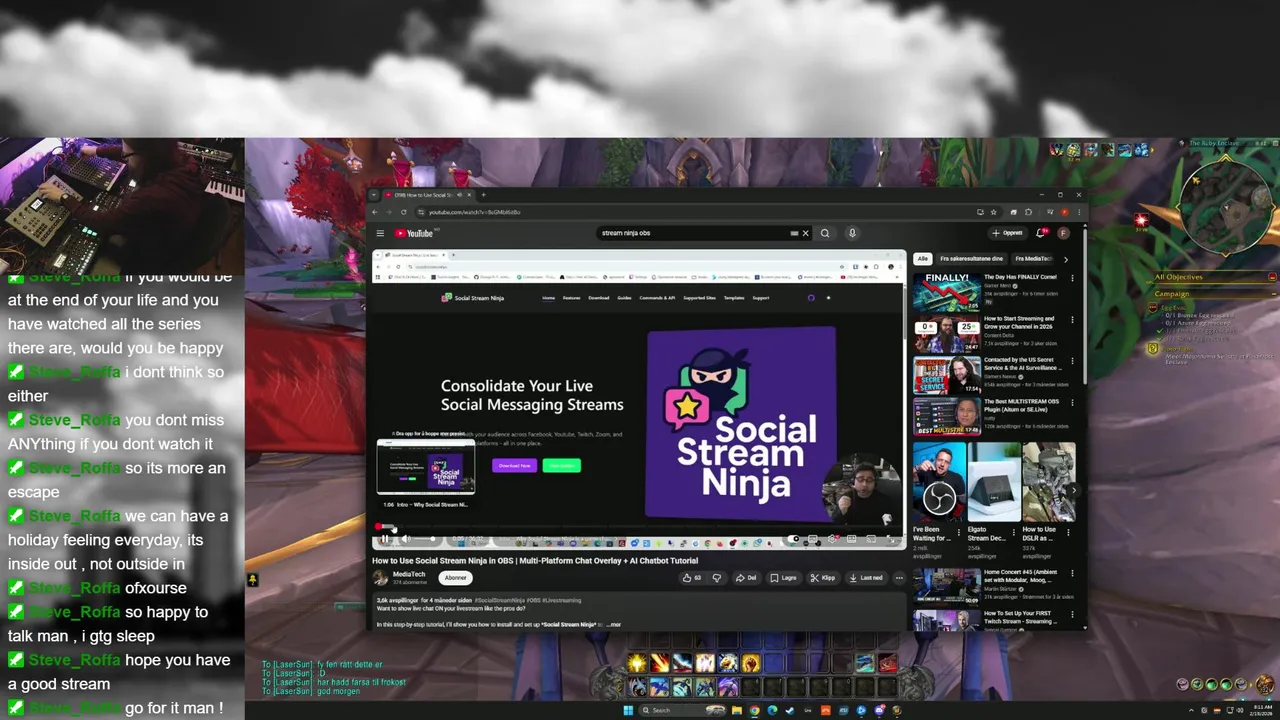Click the first action bar spell icon
Screen dimensions: 1280x720
click(x=636, y=663)
